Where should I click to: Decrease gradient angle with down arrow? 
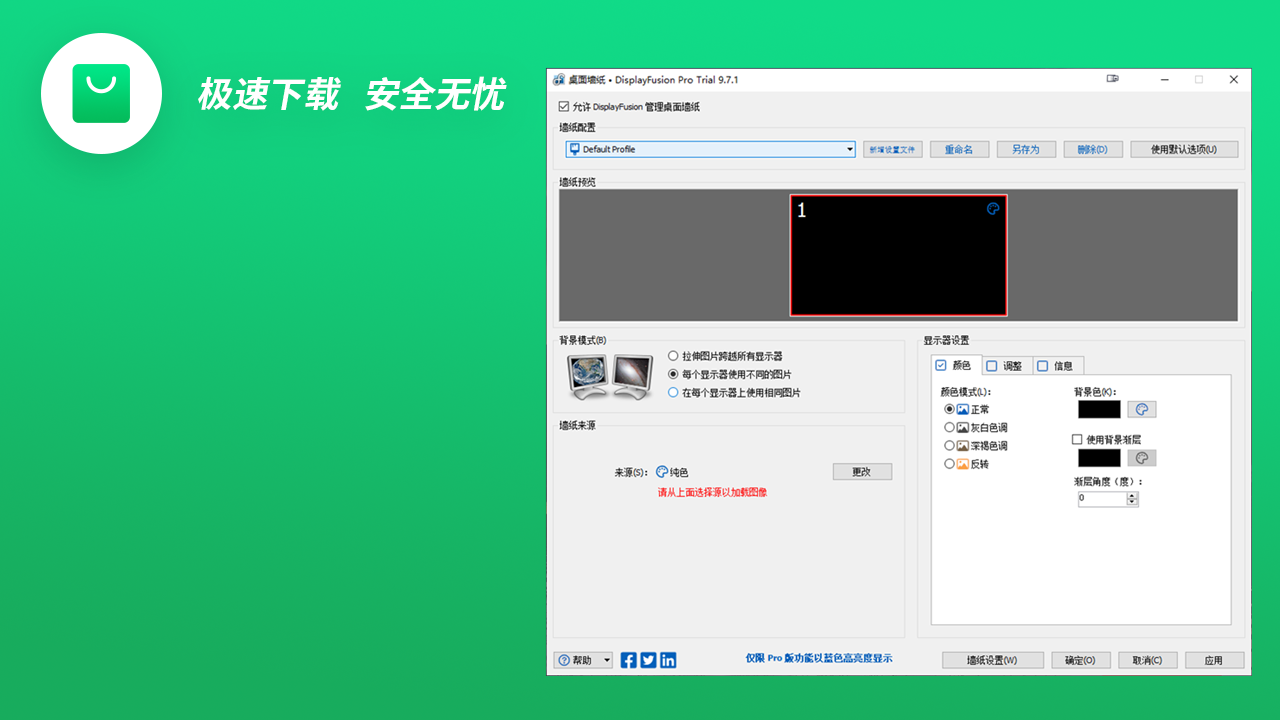pyautogui.click(x=1132, y=502)
